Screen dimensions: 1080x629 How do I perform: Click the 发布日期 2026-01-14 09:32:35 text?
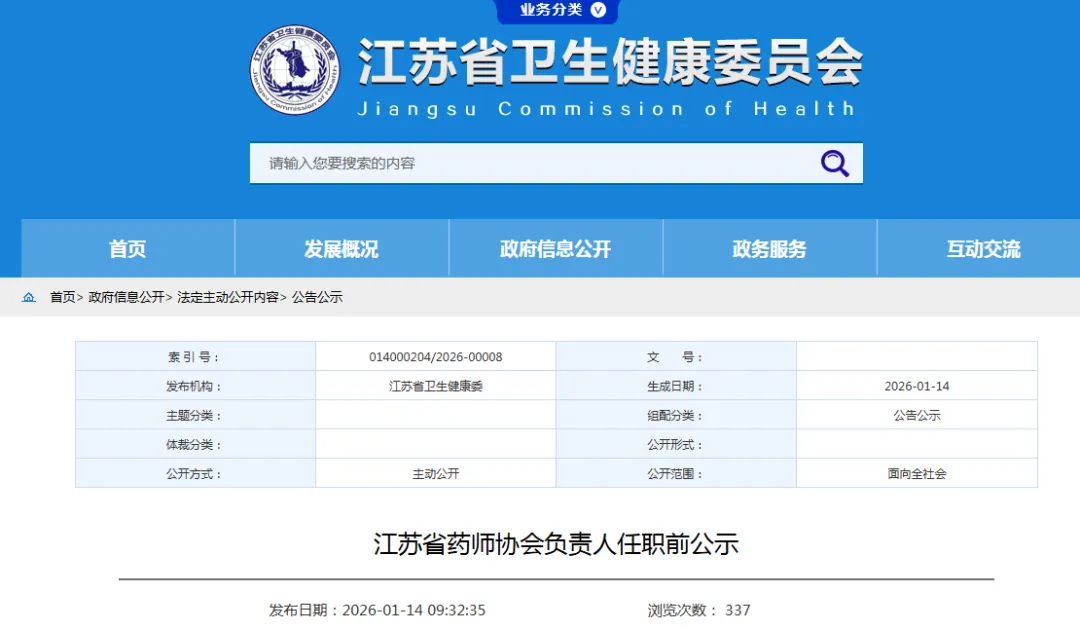[x=377, y=610]
